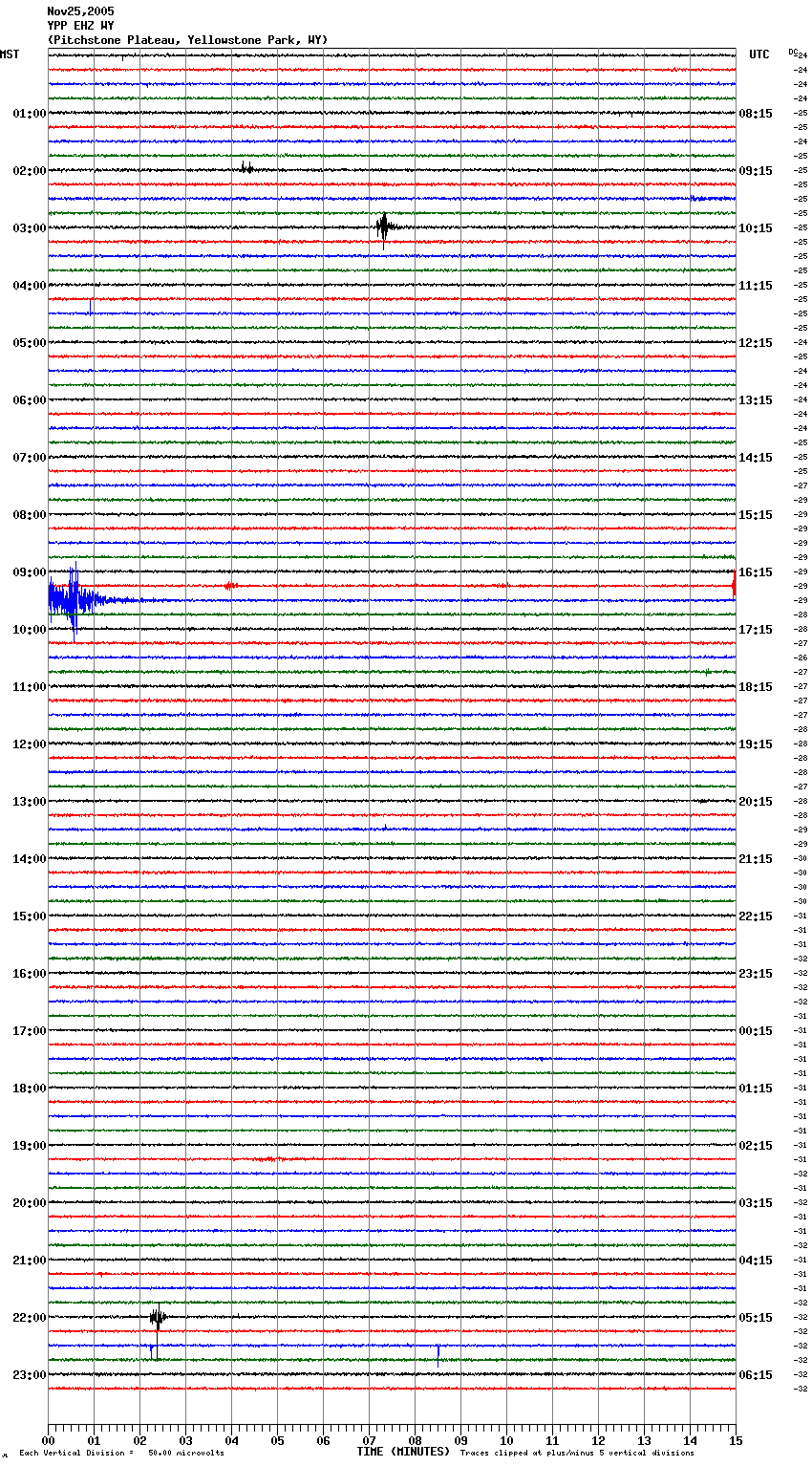The height and width of the screenshot is (1466, 812).
Task: Click the 'Traces clipped' footer note
Action: click(577, 1454)
